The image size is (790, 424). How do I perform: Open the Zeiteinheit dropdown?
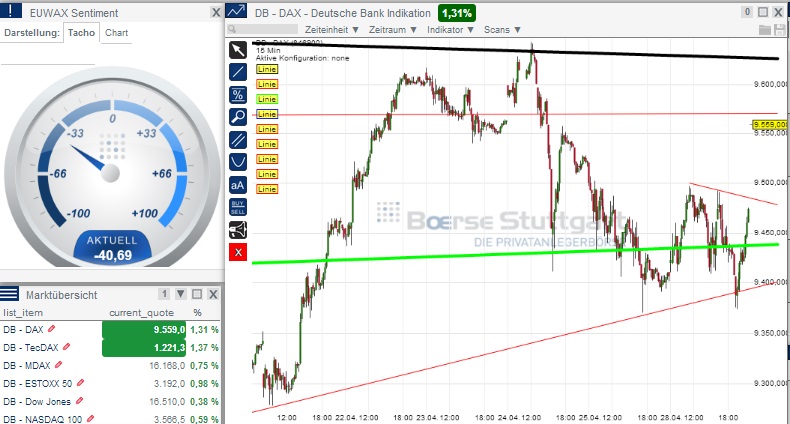click(x=332, y=30)
